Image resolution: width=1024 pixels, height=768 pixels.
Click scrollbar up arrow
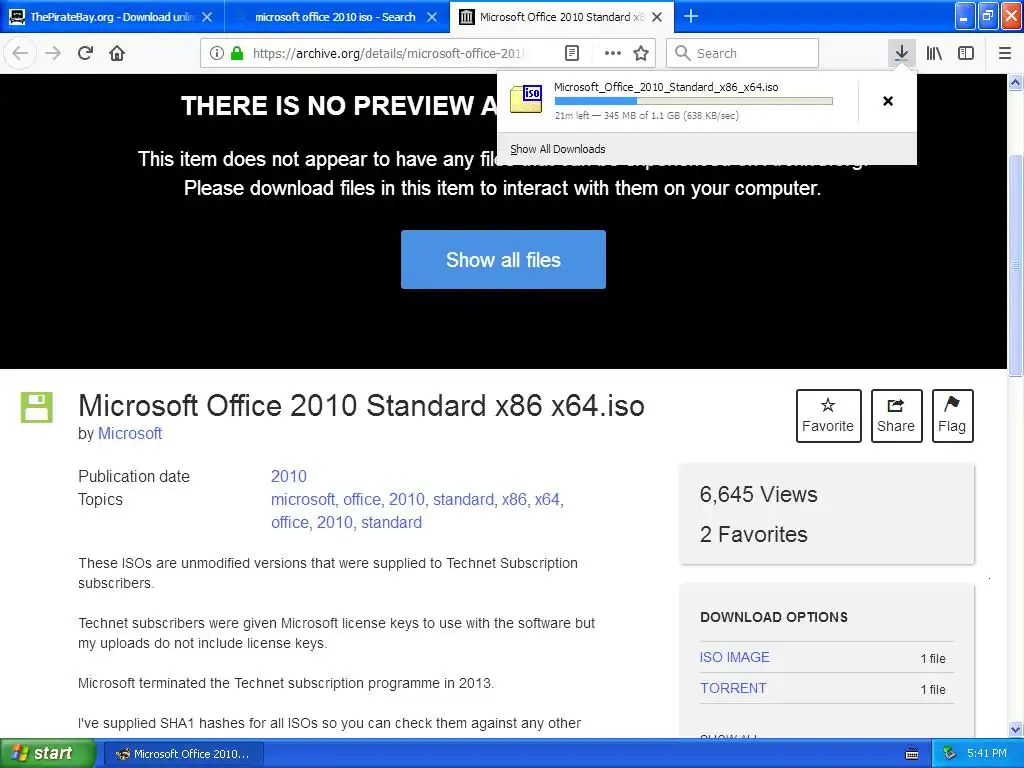click(1015, 82)
